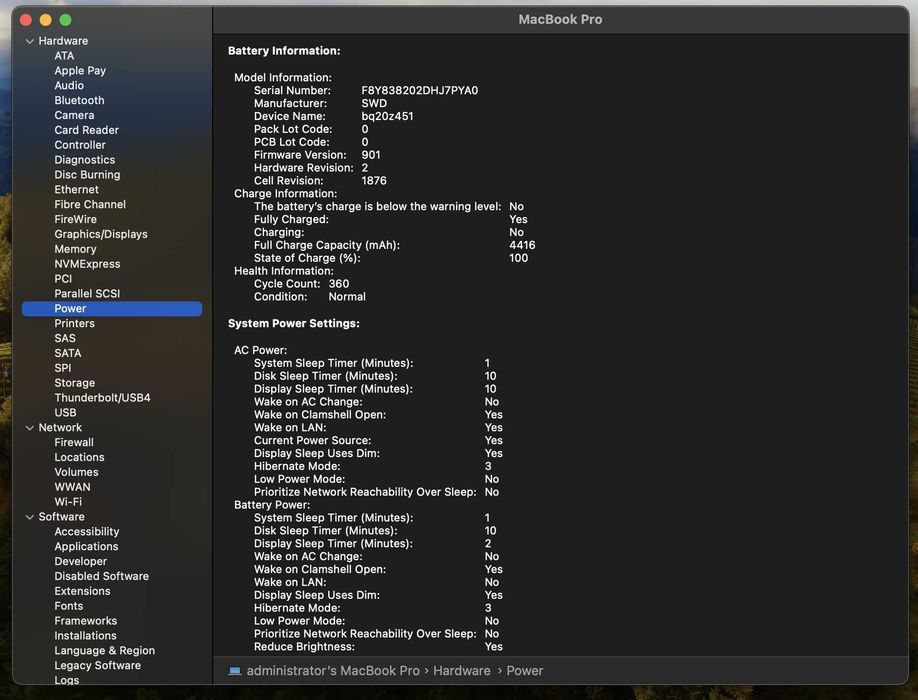Screen dimensions: 918x700
Task: Click the red close window button
Action: pos(26,20)
